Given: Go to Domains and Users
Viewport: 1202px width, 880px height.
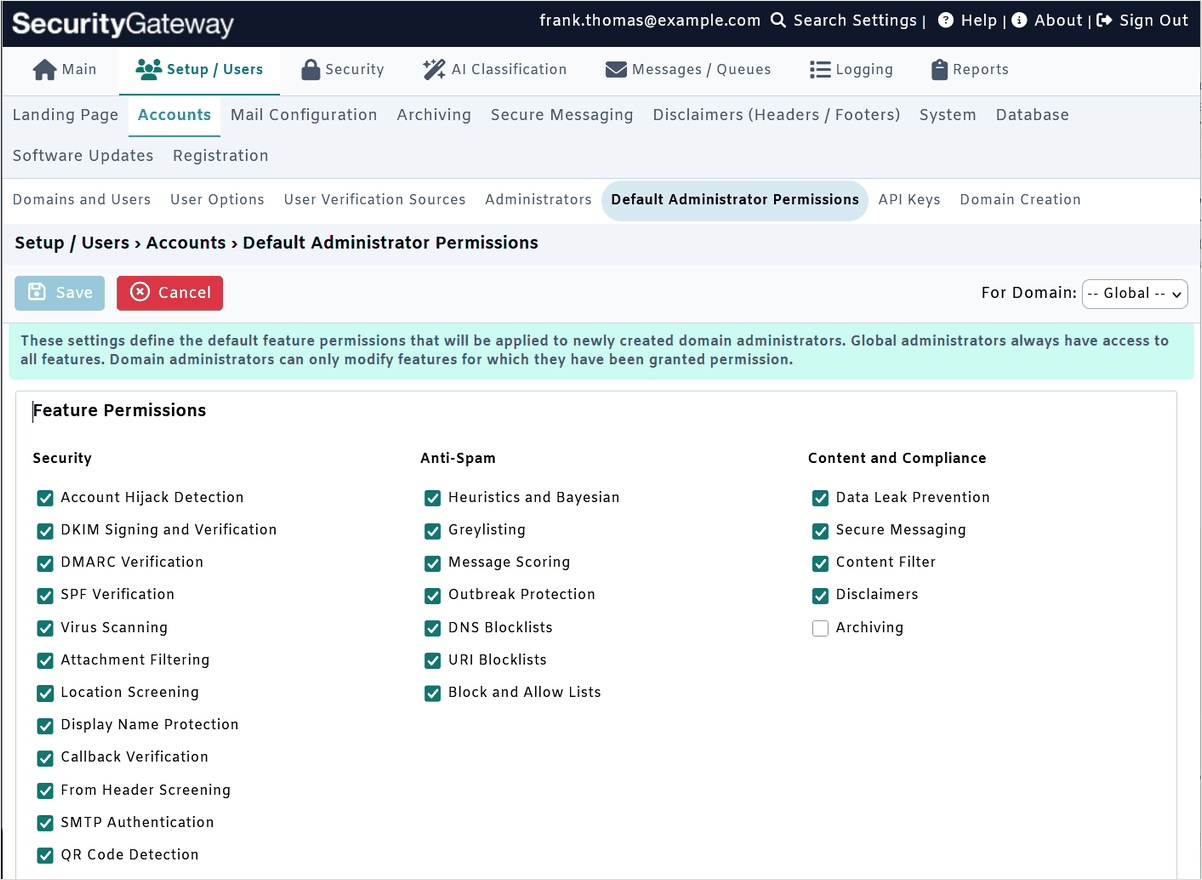Looking at the screenshot, I should (82, 200).
